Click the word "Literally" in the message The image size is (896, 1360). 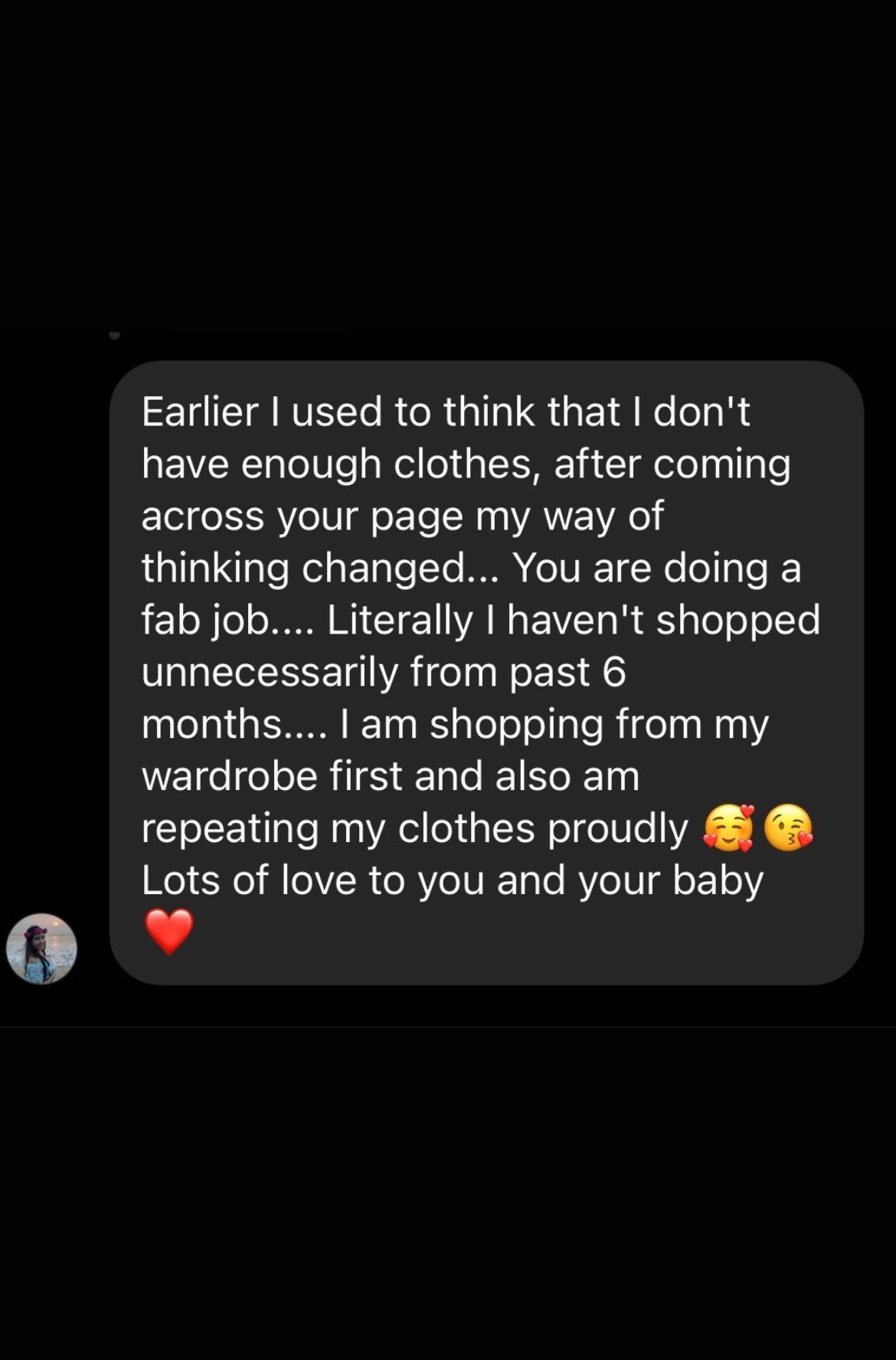point(400,620)
